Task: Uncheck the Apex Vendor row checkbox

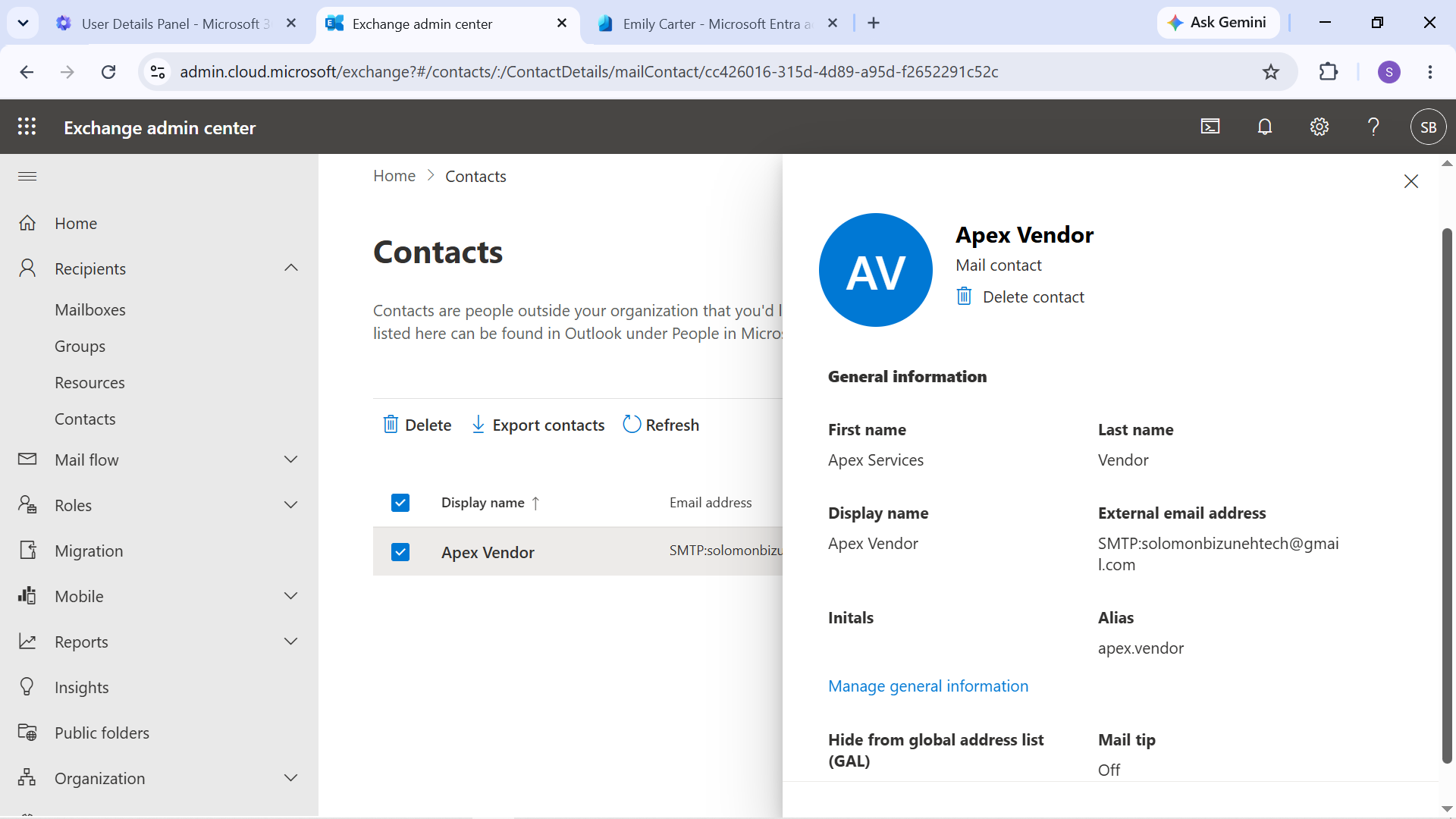Action: pos(400,551)
